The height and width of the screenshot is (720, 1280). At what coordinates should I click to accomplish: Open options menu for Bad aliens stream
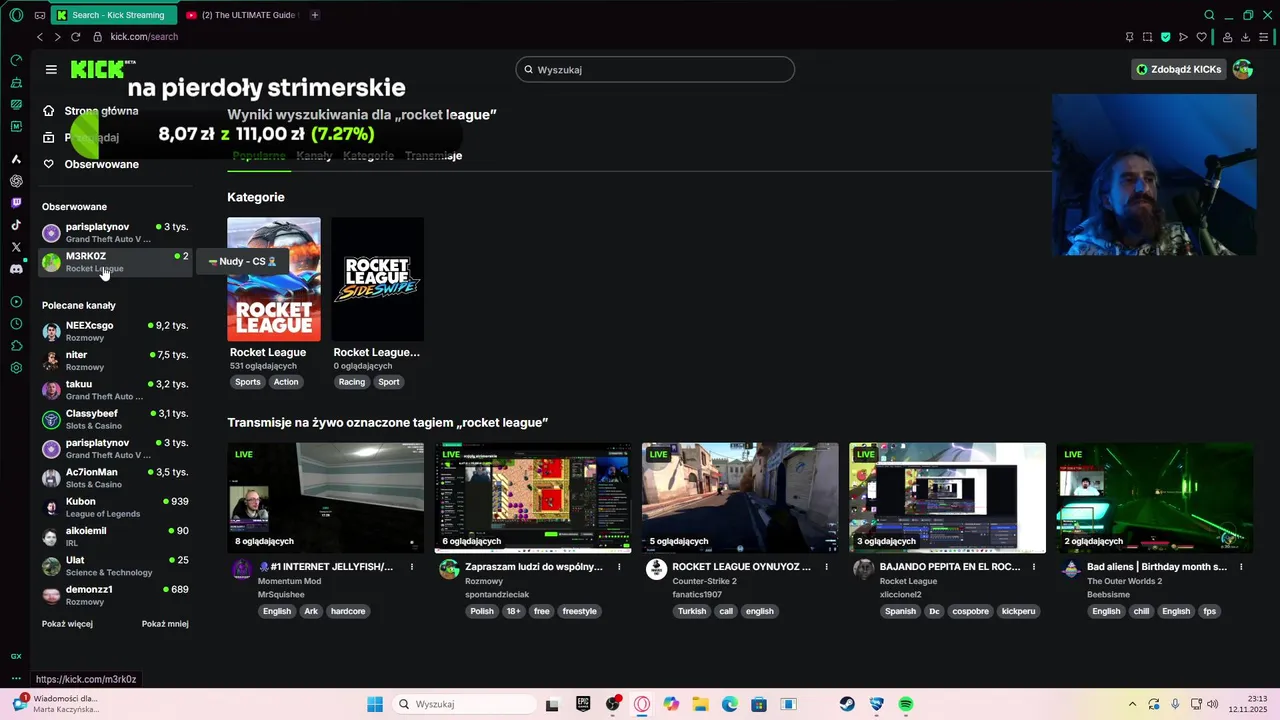tap(1241, 567)
